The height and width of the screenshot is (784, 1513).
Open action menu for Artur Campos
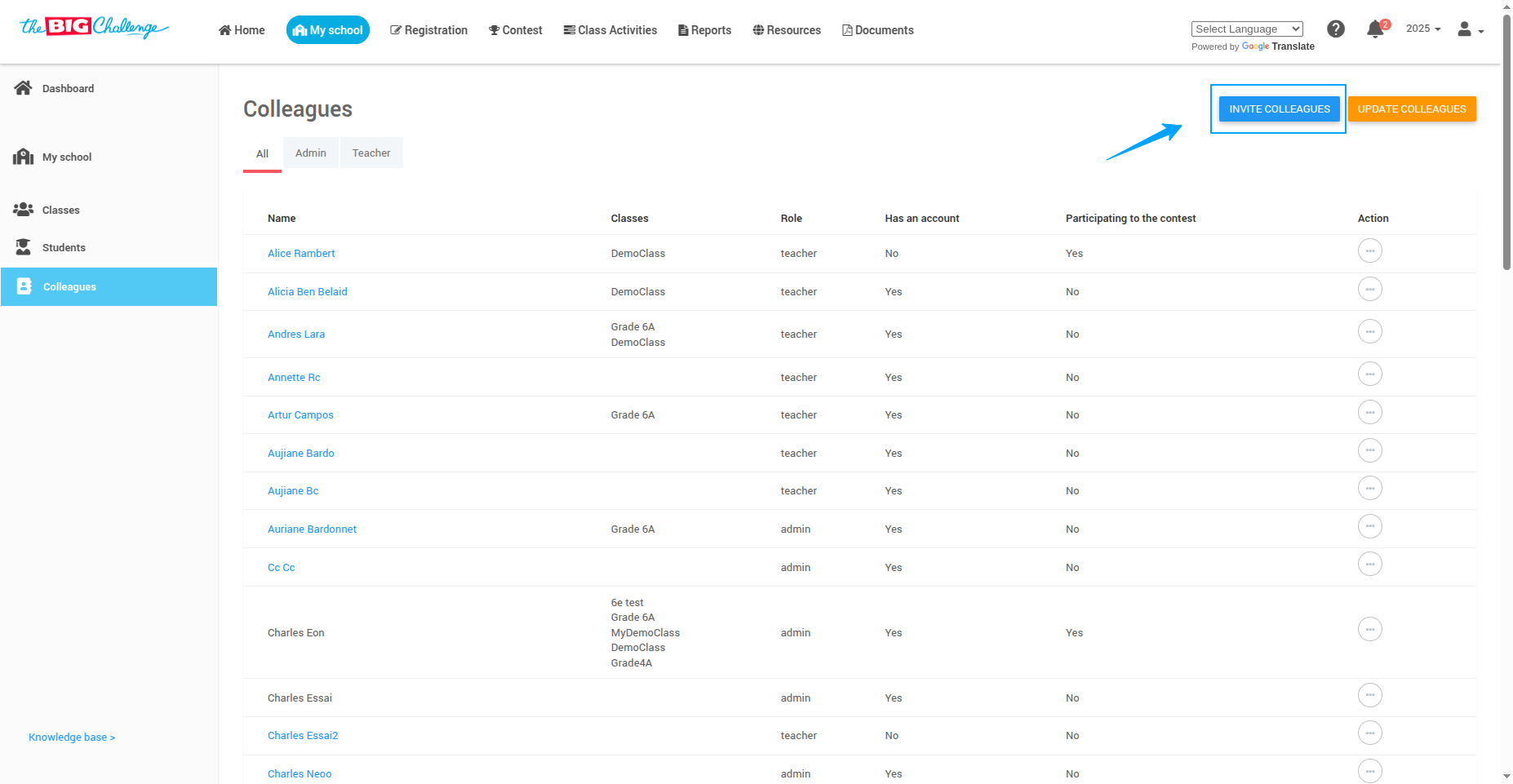(x=1370, y=412)
